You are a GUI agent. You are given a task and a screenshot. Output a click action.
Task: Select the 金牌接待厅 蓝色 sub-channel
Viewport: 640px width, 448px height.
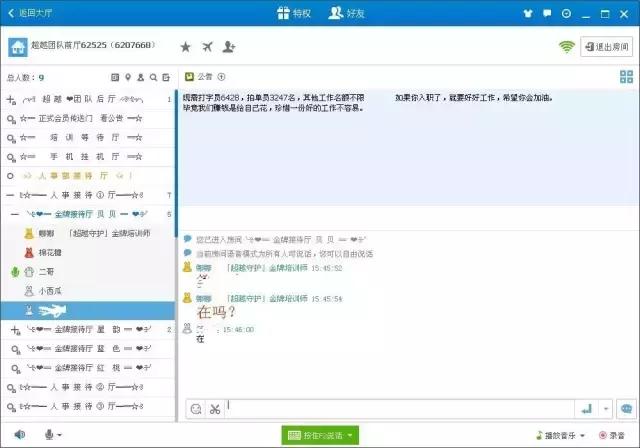click(87, 349)
